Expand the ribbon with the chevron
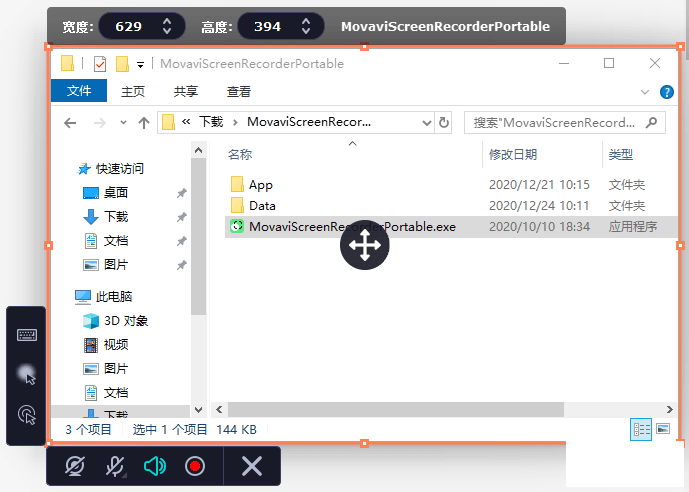 [645, 92]
